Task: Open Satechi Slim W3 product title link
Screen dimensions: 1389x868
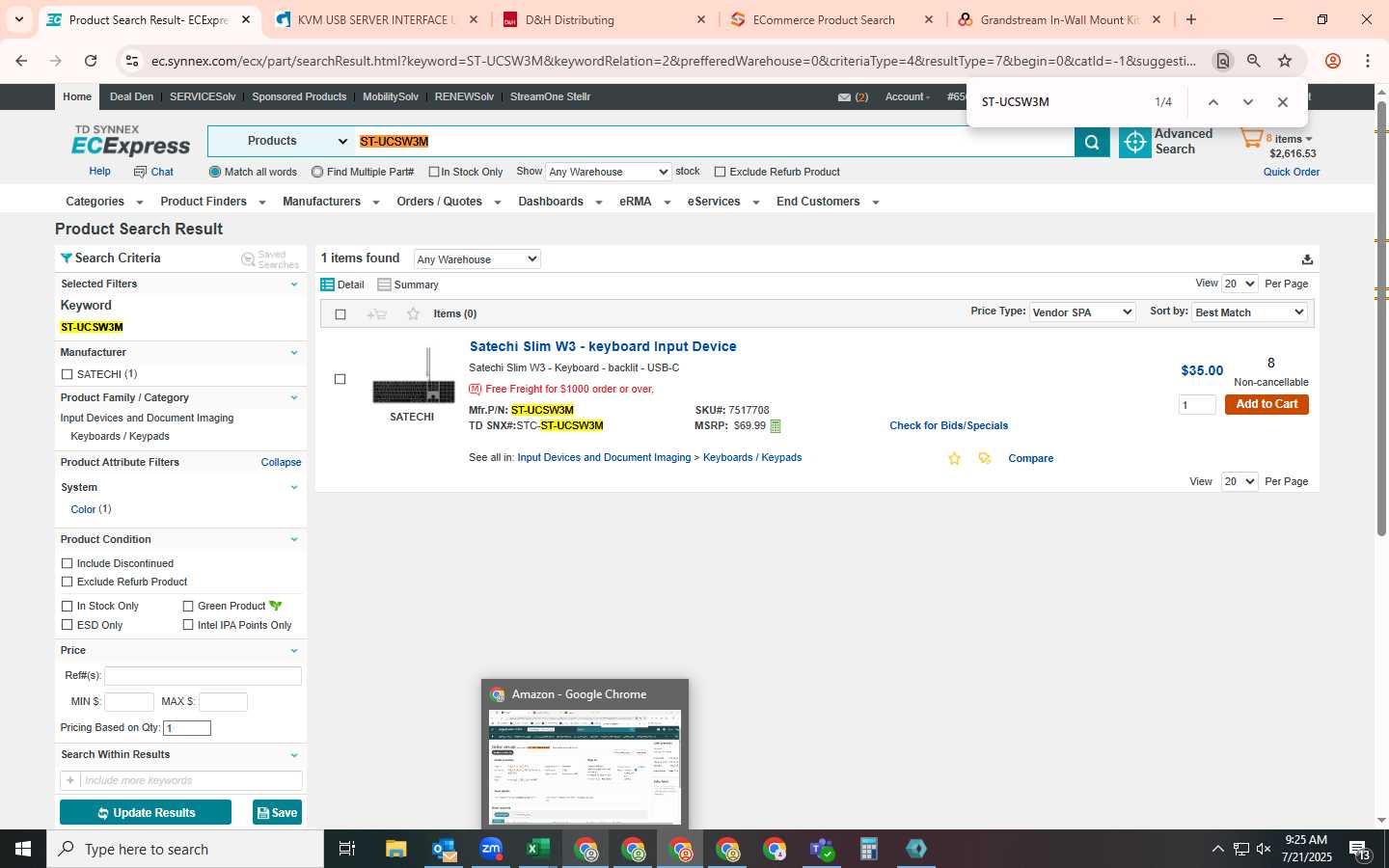Action: (x=603, y=346)
